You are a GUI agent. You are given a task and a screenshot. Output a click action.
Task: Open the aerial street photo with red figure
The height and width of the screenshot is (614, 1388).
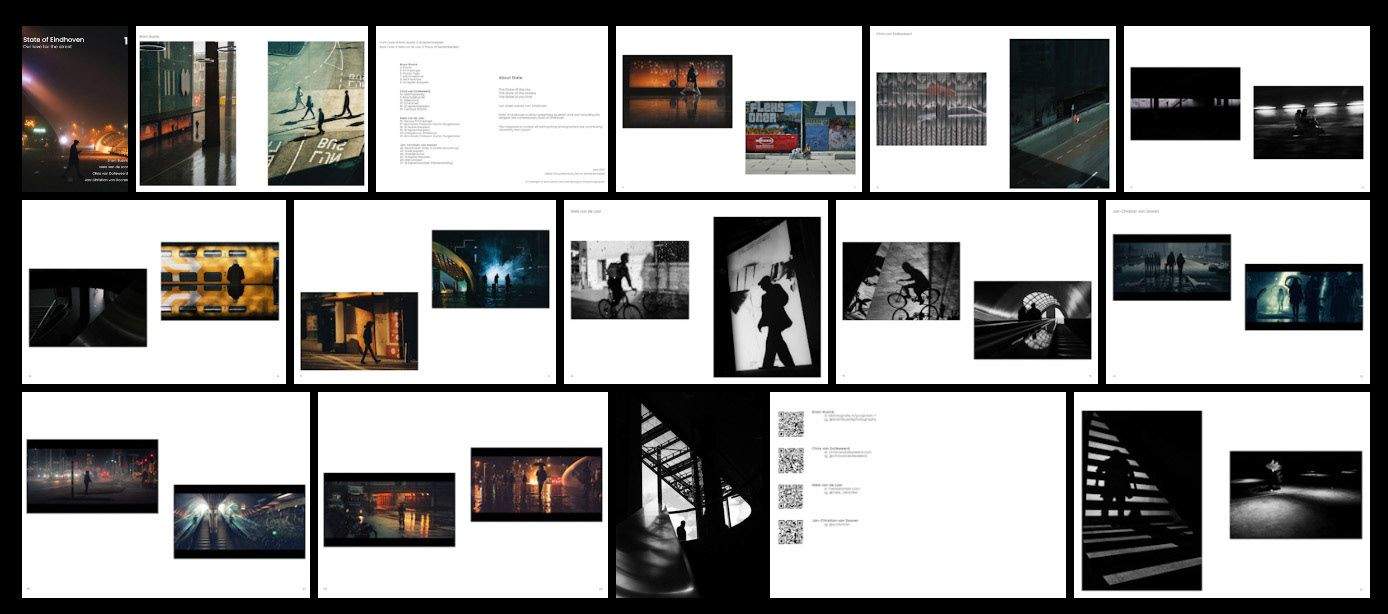(x=1059, y=113)
